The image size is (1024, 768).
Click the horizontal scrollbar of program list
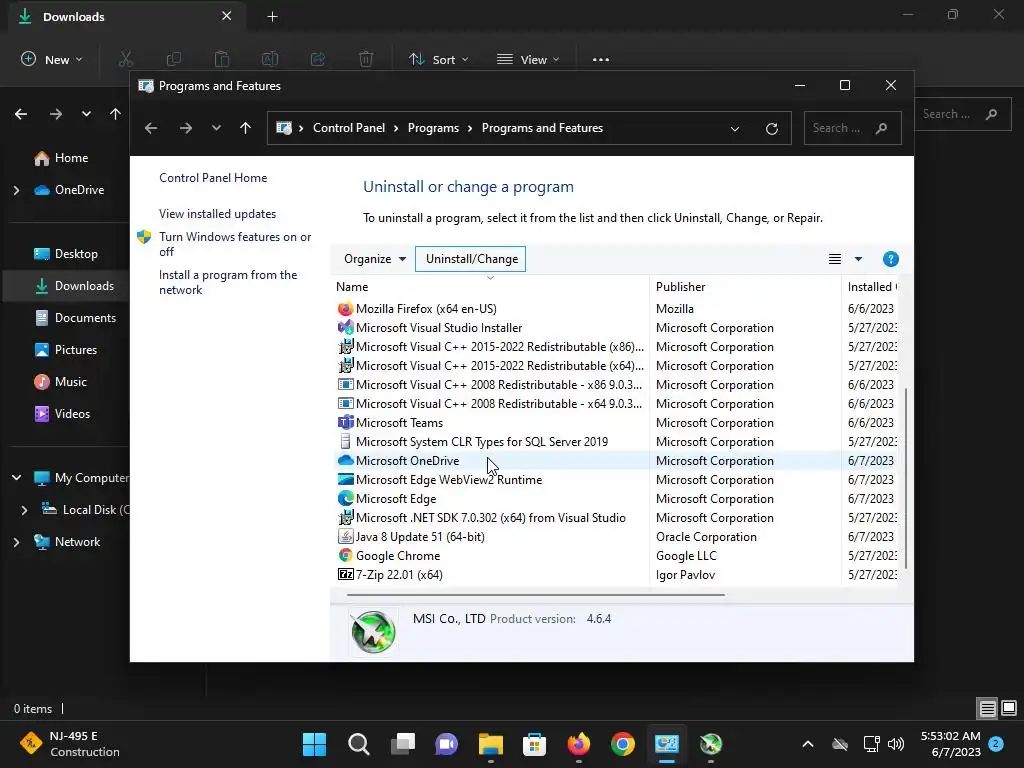pyautogui.click(x=536, y=595)
